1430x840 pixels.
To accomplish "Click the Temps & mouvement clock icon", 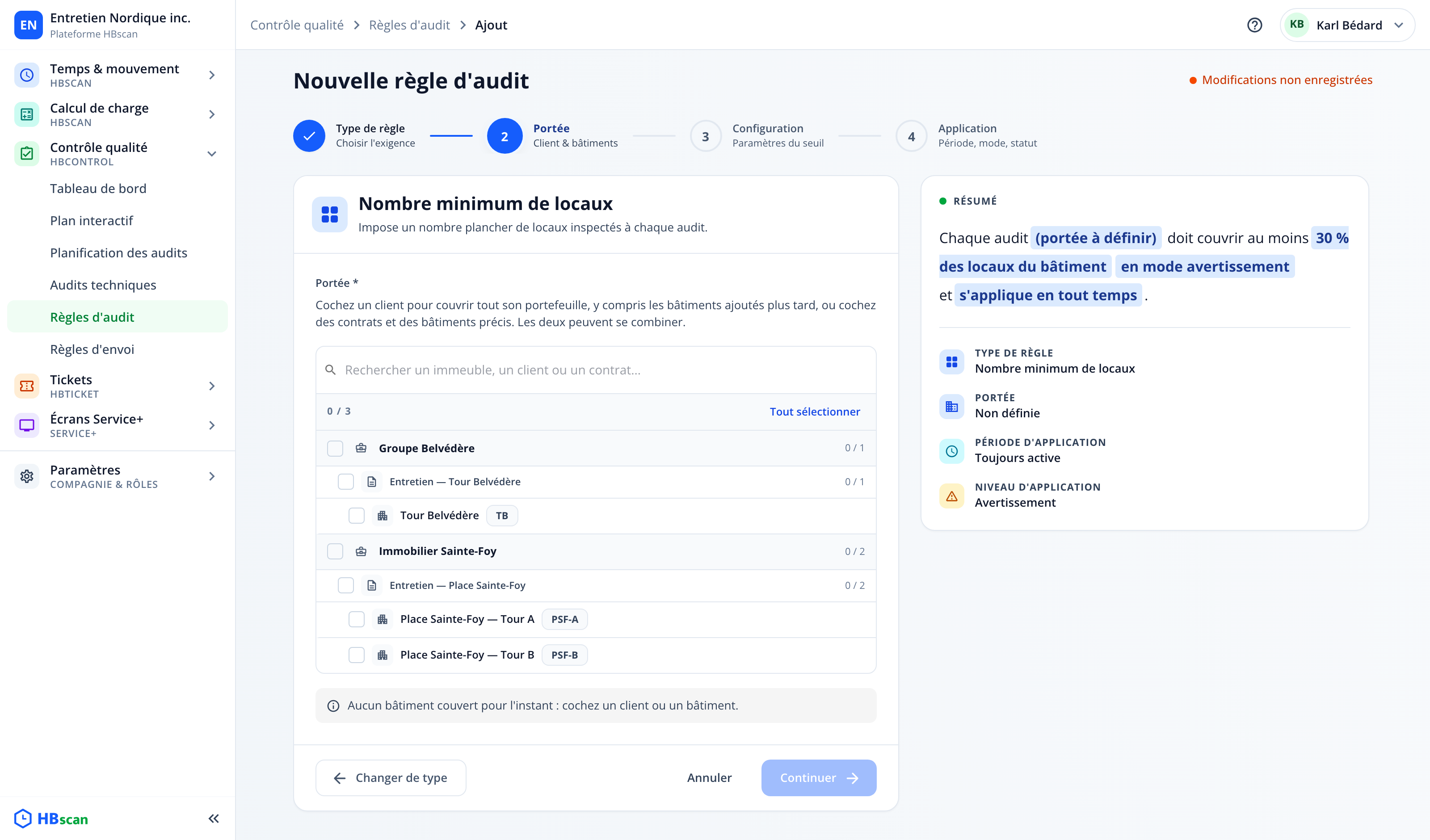I will (27, 75).
